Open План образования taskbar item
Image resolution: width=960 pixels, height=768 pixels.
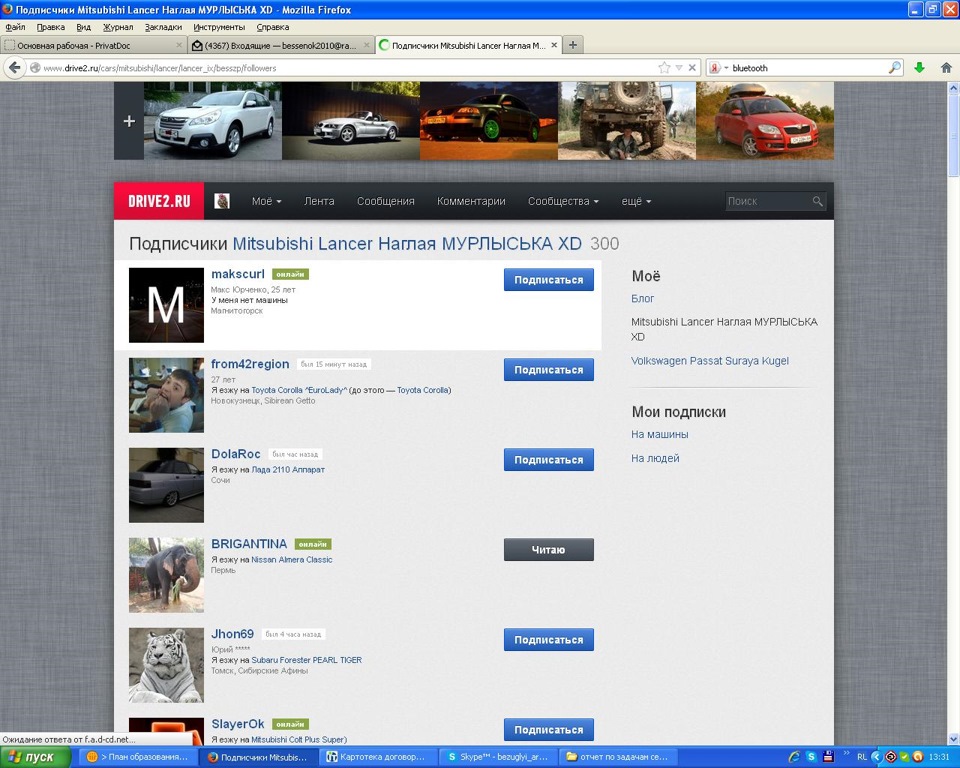(138, 757)
